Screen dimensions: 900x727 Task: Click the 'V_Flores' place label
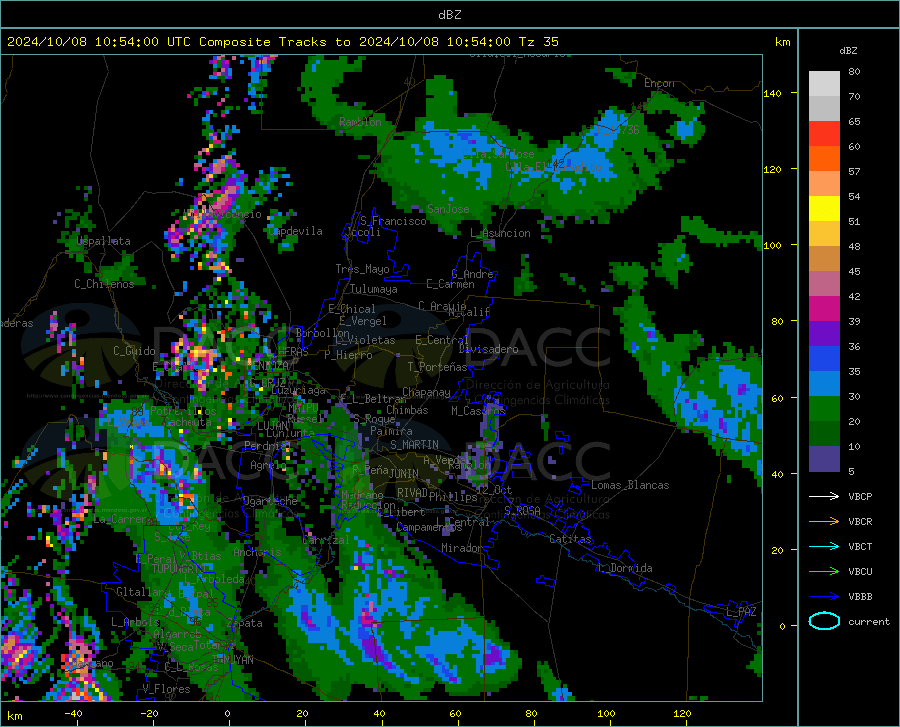pos(166,689)
